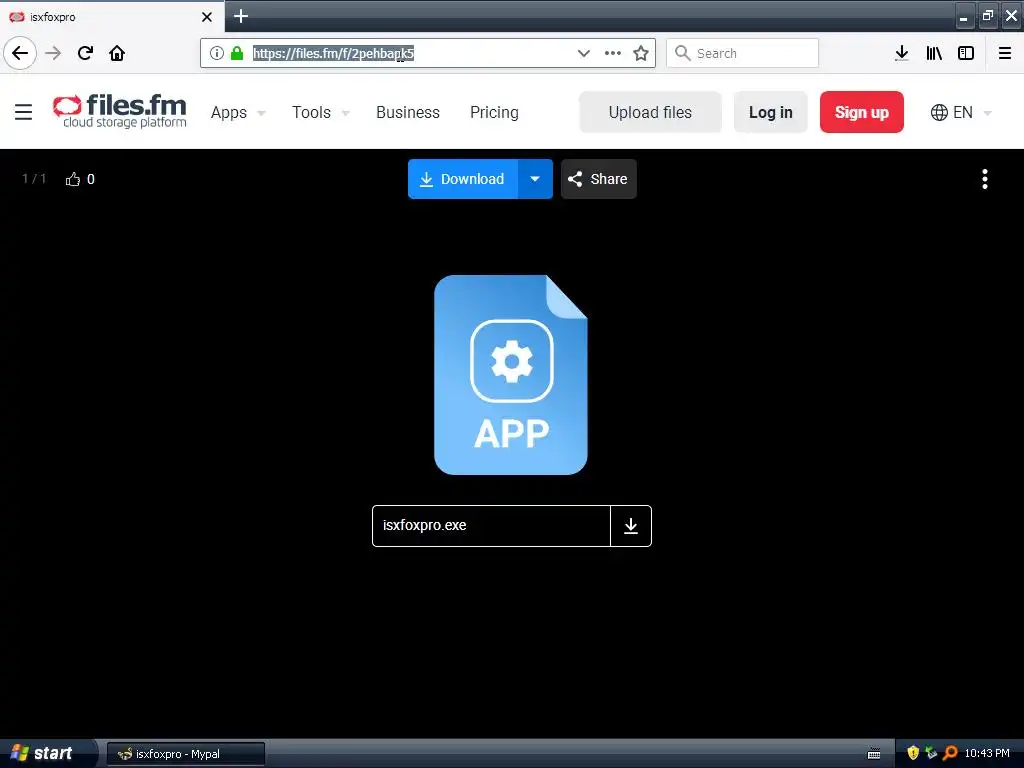This screenshot has height=768, width=1024.
Task: Reload the current page
Action: (85, 53)
